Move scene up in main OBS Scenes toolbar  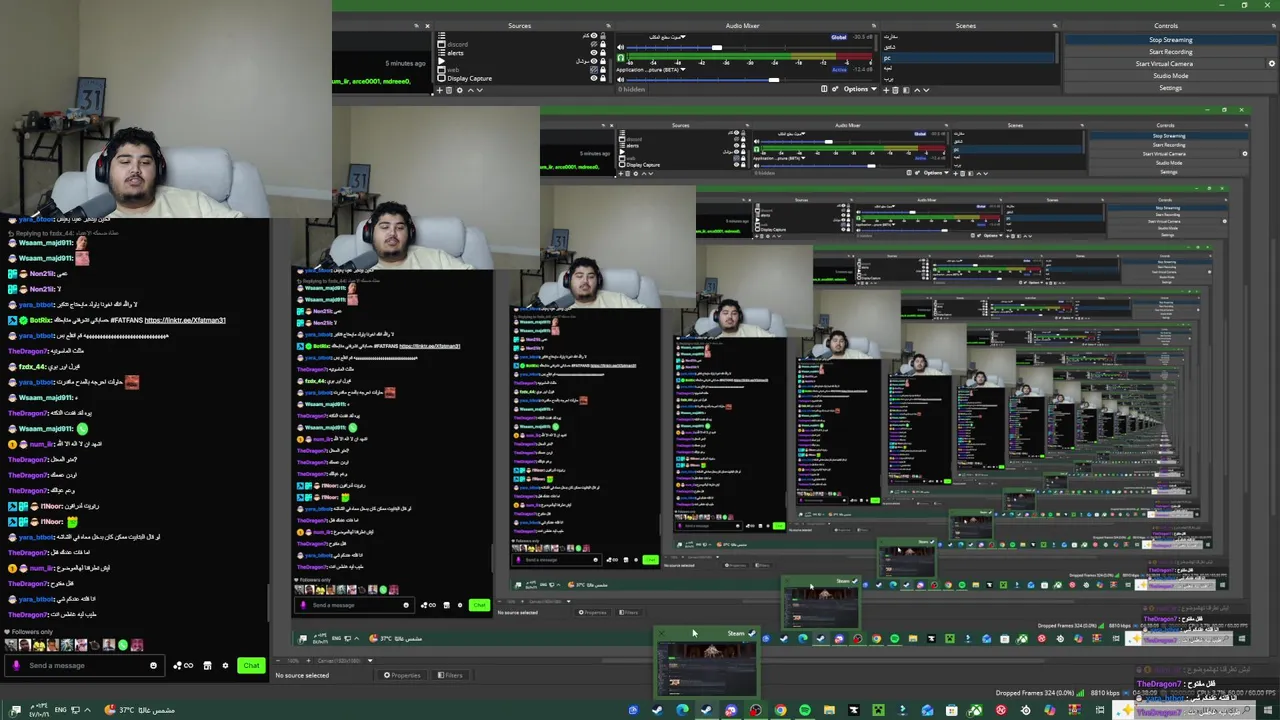pyautogui.click(x=917, y=90)
